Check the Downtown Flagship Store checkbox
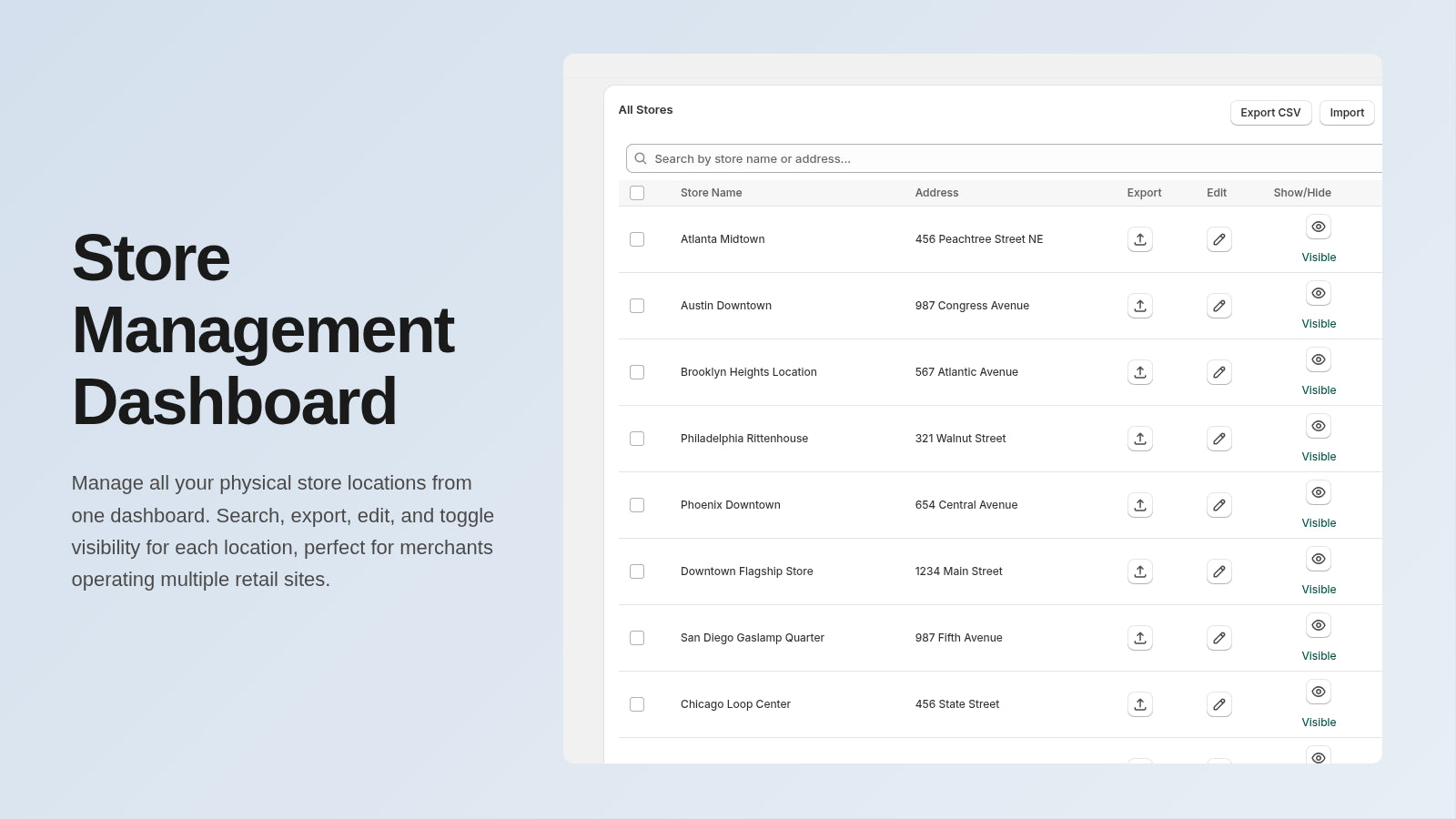The image size is (1456, 819). pyautogui.click(x=637, y=571)
